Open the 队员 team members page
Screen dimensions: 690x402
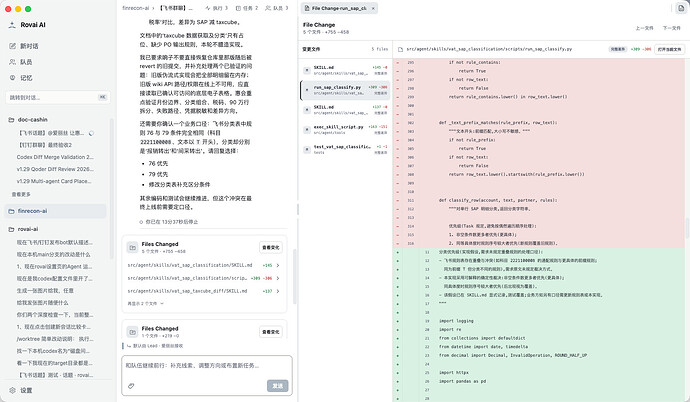pos(26,62)
